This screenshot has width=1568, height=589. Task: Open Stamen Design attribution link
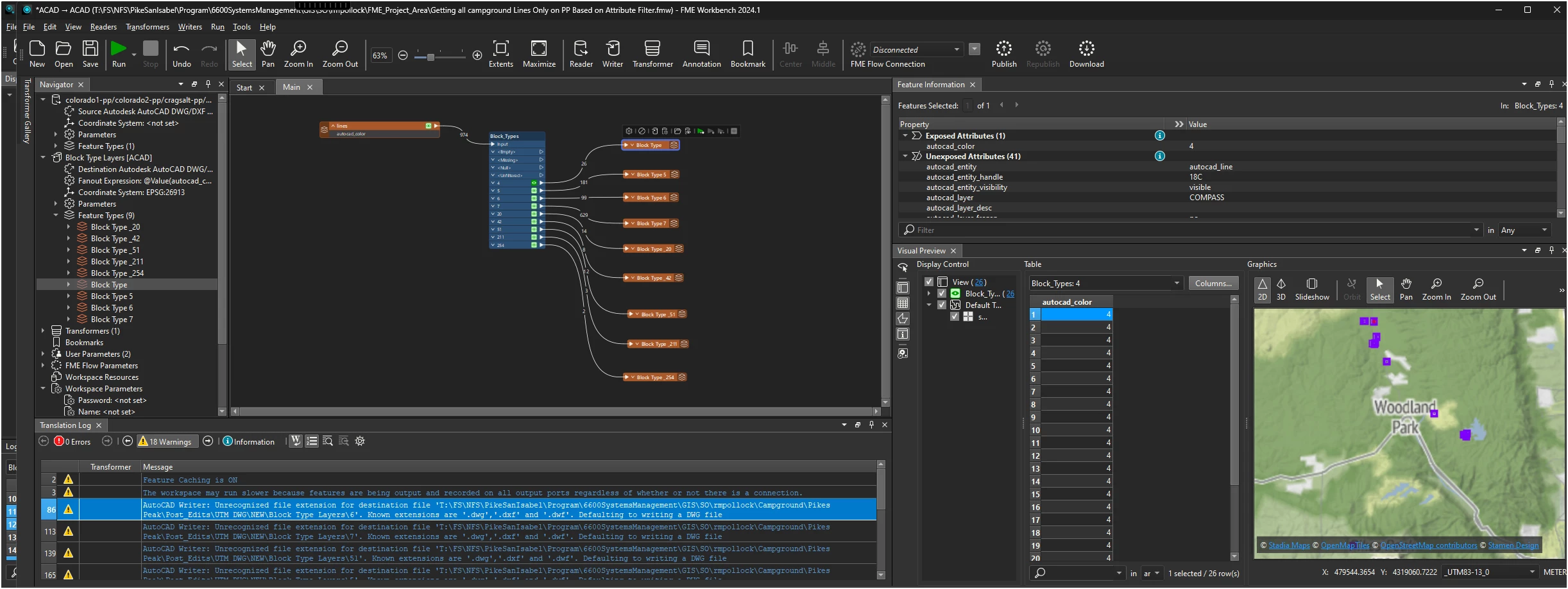click(1513, 546)
